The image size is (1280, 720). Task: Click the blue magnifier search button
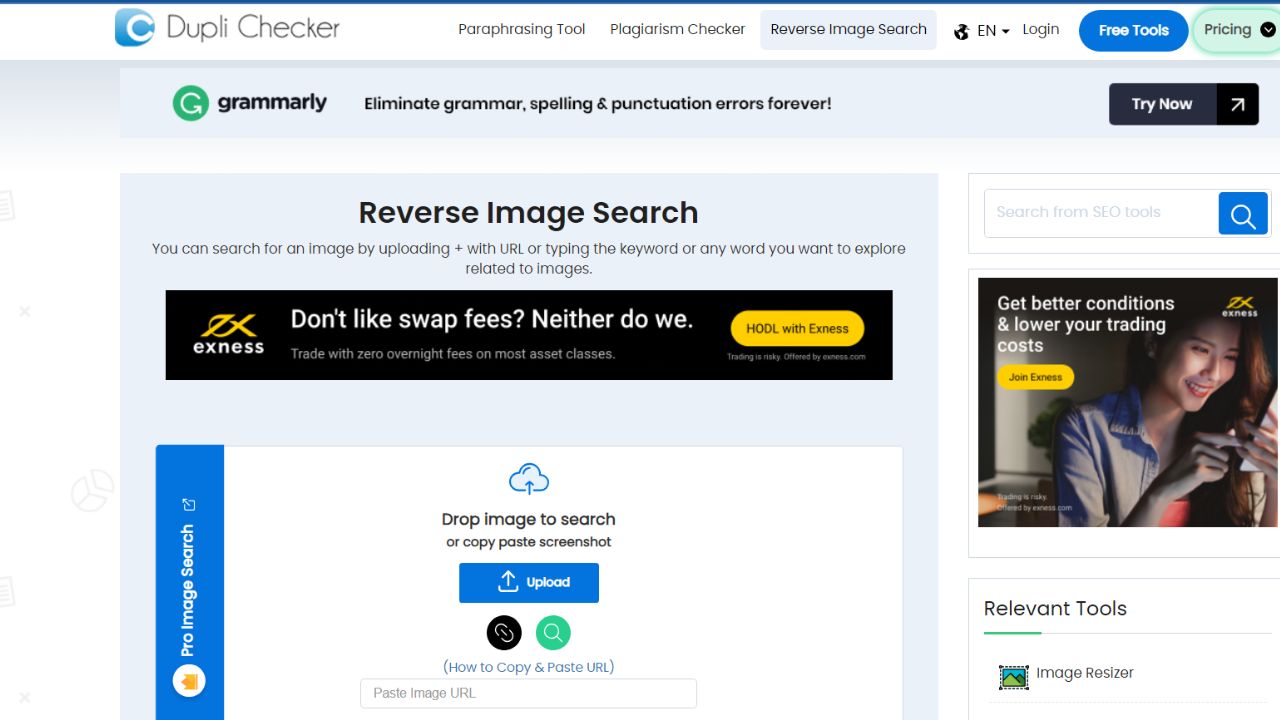point(1243,214)
